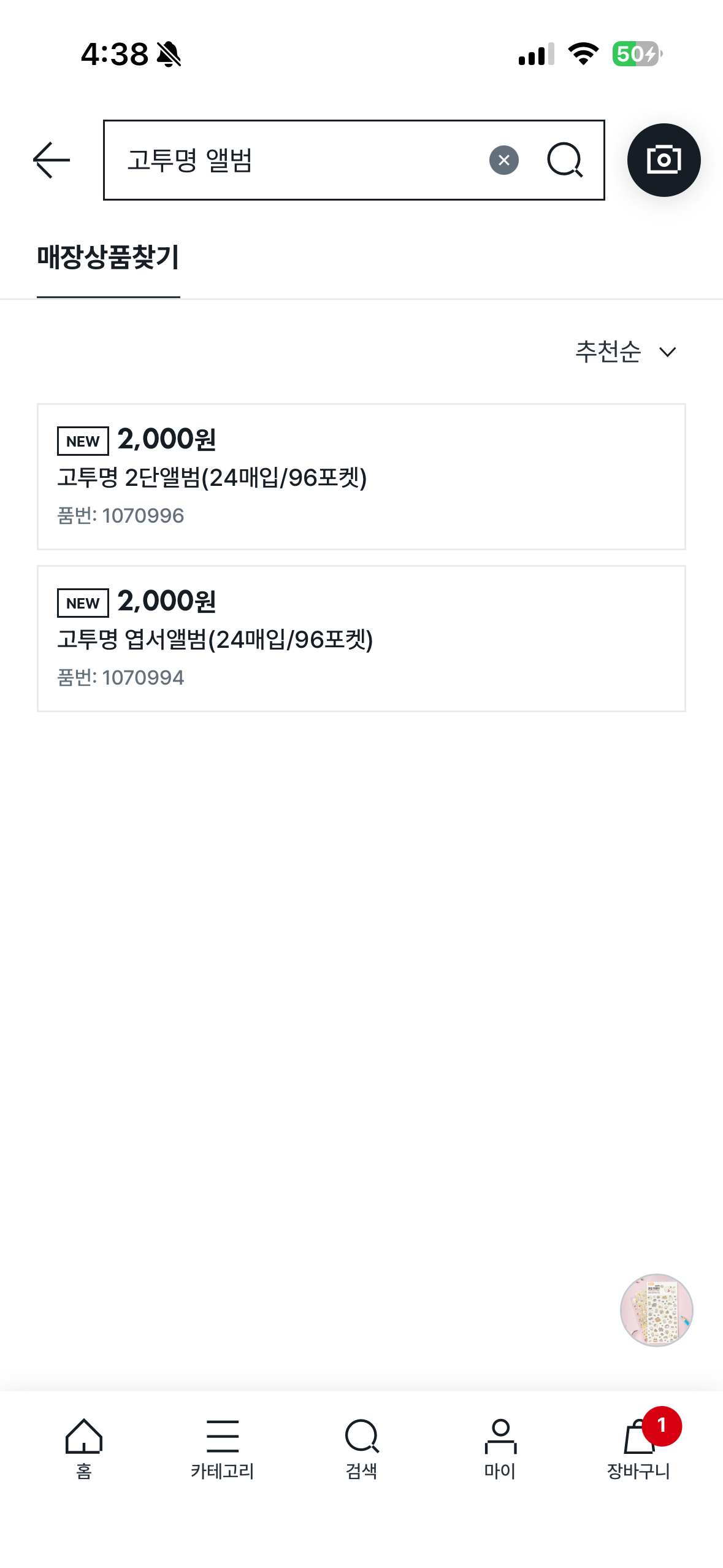Open the 카테고리 category menu
The height and width of the screenshot is (1568, 723).
click(x=222, y=1448)
